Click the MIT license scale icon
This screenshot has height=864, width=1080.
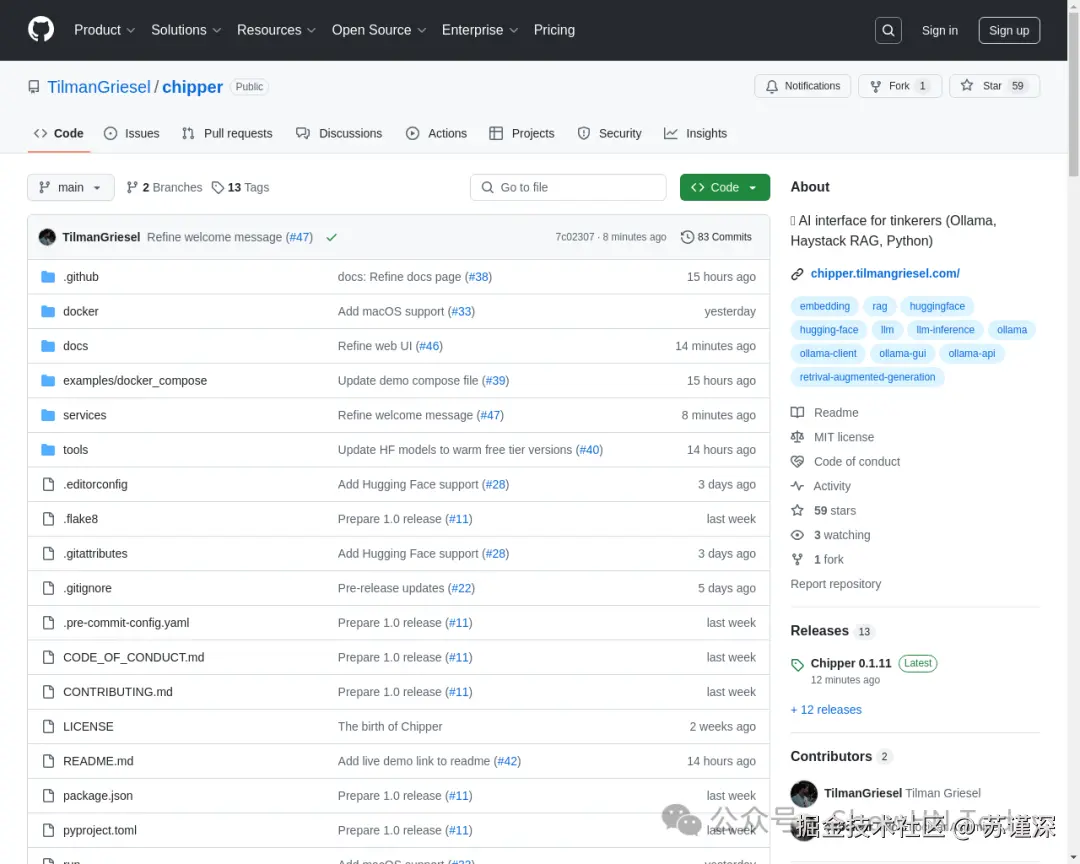pos(797,437)
